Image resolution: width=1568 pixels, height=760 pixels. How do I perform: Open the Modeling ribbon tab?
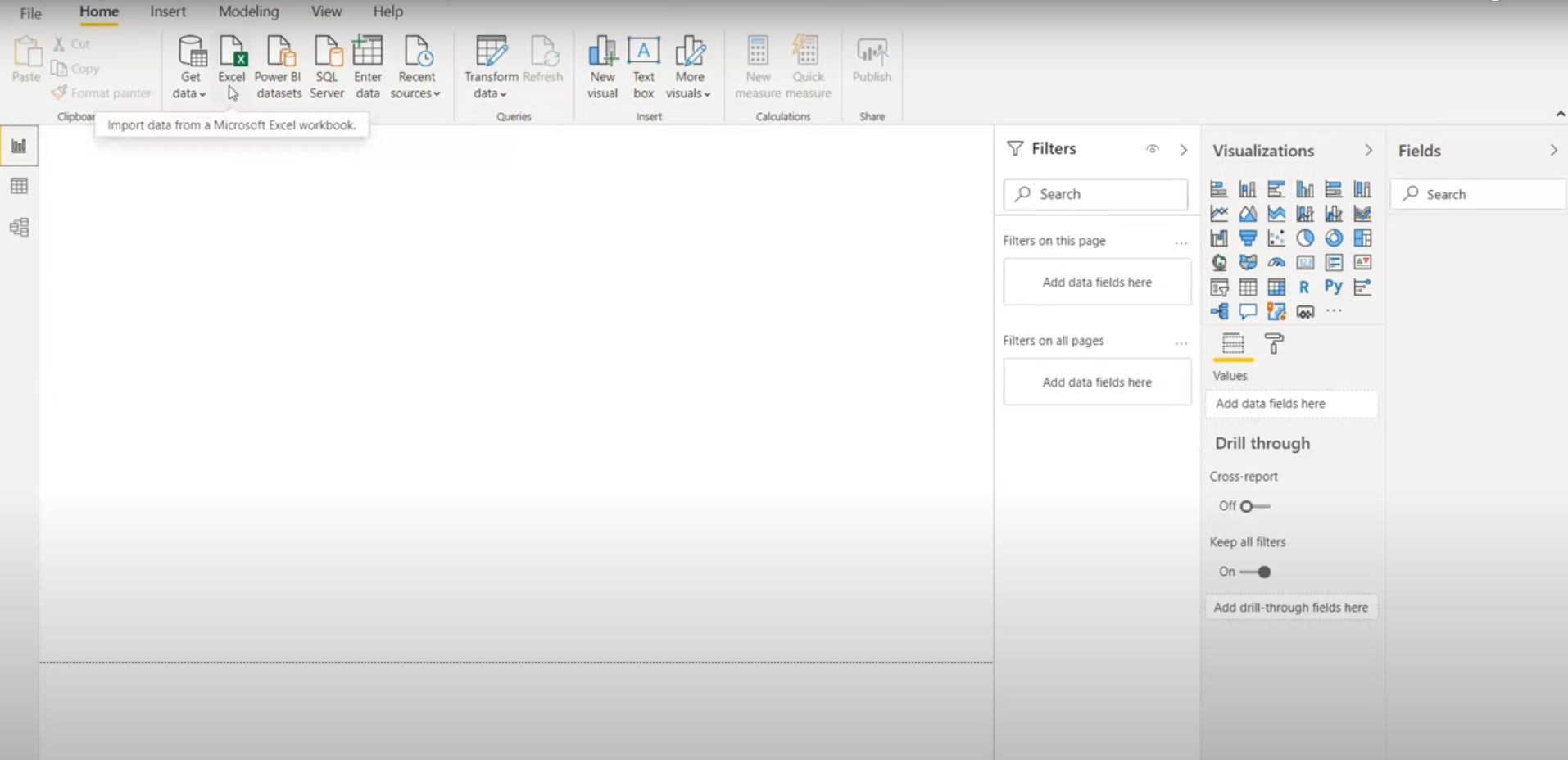(248, 11)
